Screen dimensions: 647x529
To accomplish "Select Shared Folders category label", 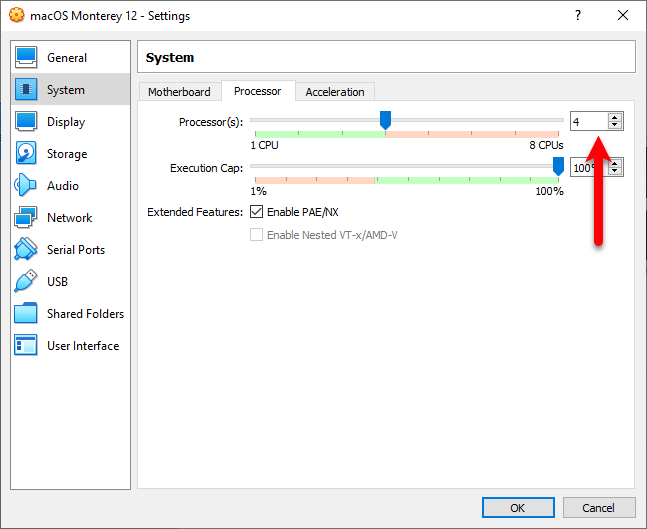I will point(85,314).
